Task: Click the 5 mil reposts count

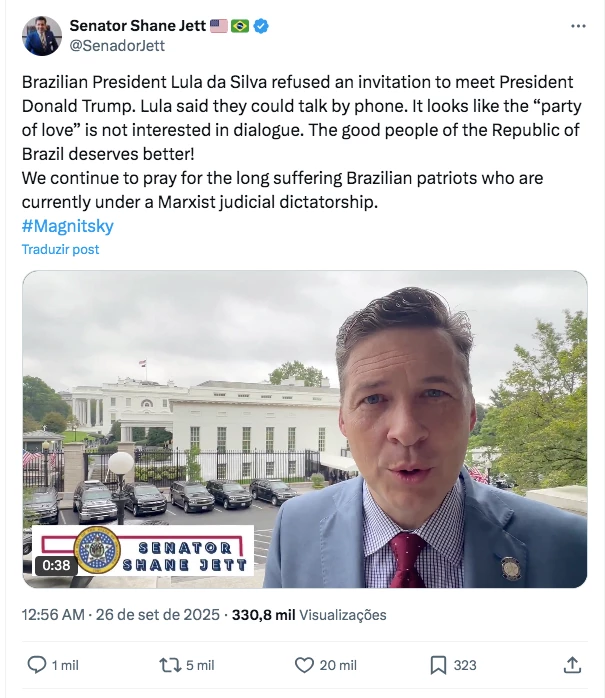Action: [199, 665]
